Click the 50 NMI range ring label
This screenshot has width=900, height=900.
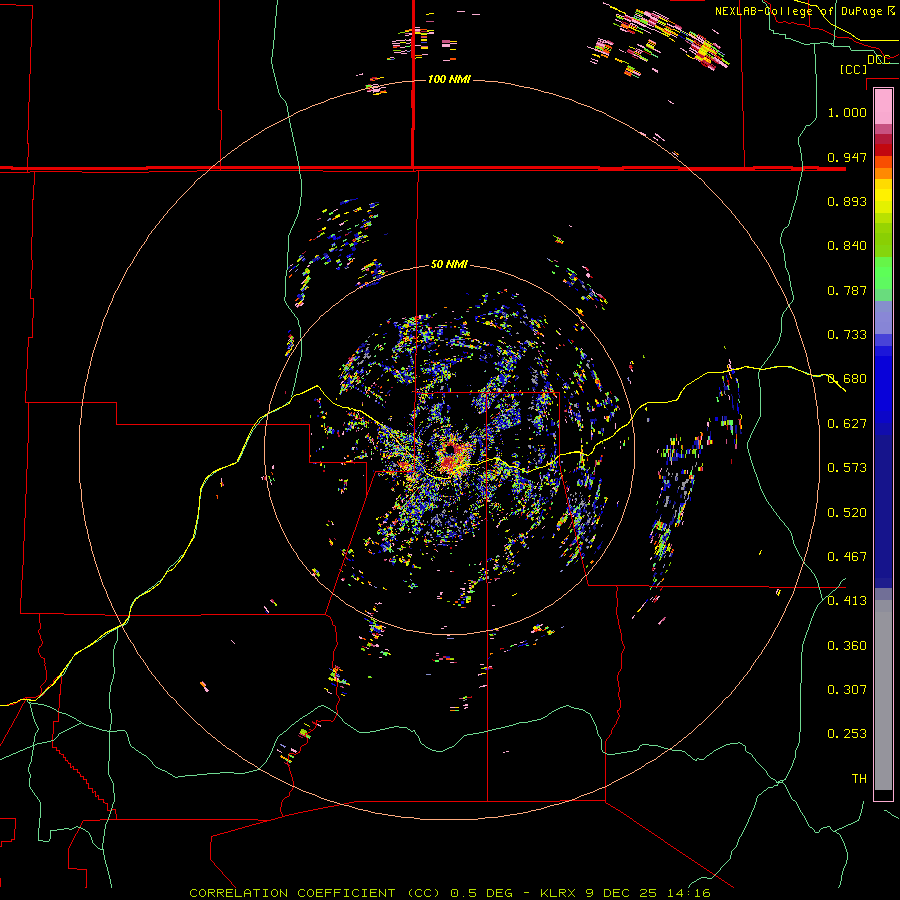449,264
